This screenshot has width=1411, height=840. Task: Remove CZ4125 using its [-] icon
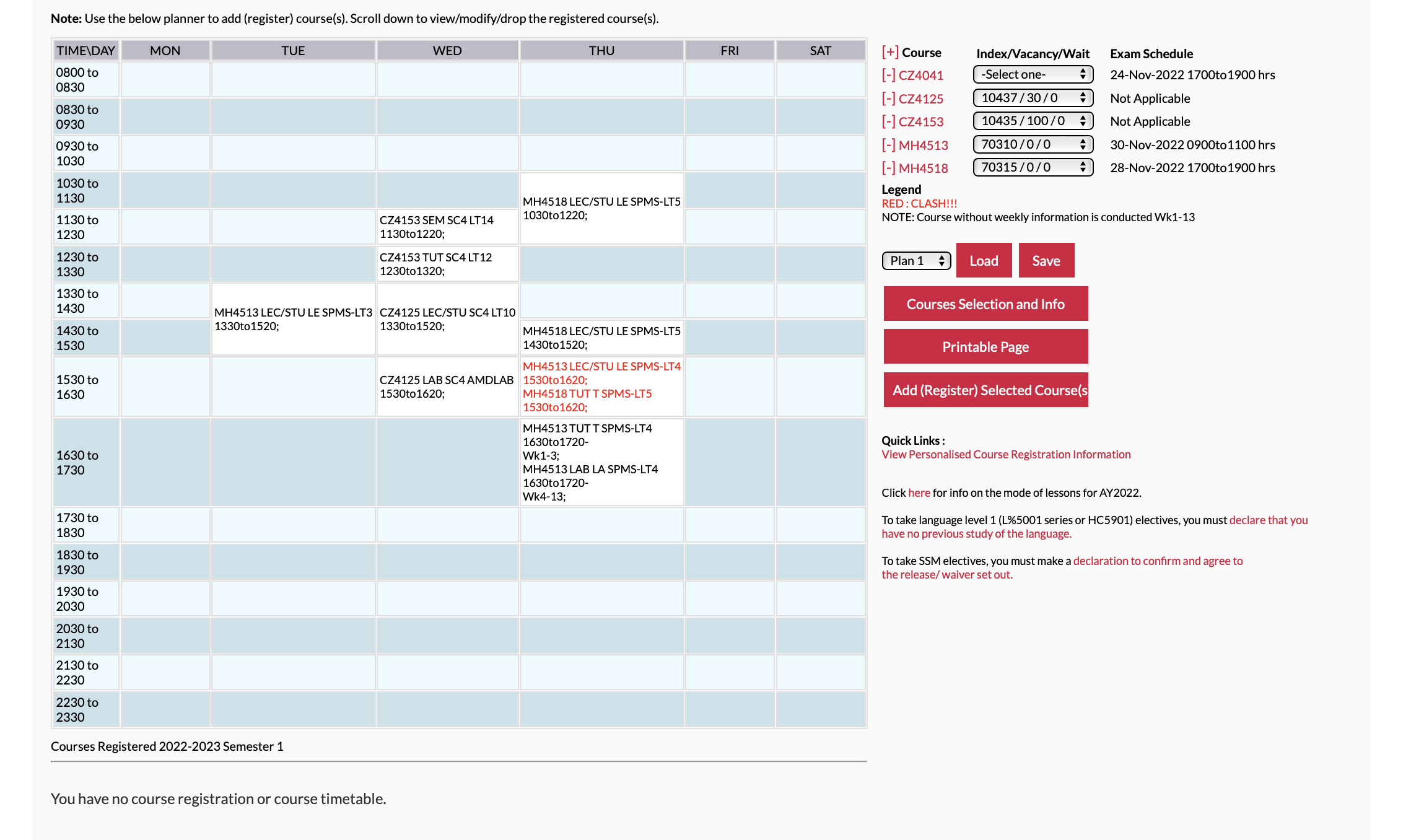pyautogui.click(x=888, y=98)
